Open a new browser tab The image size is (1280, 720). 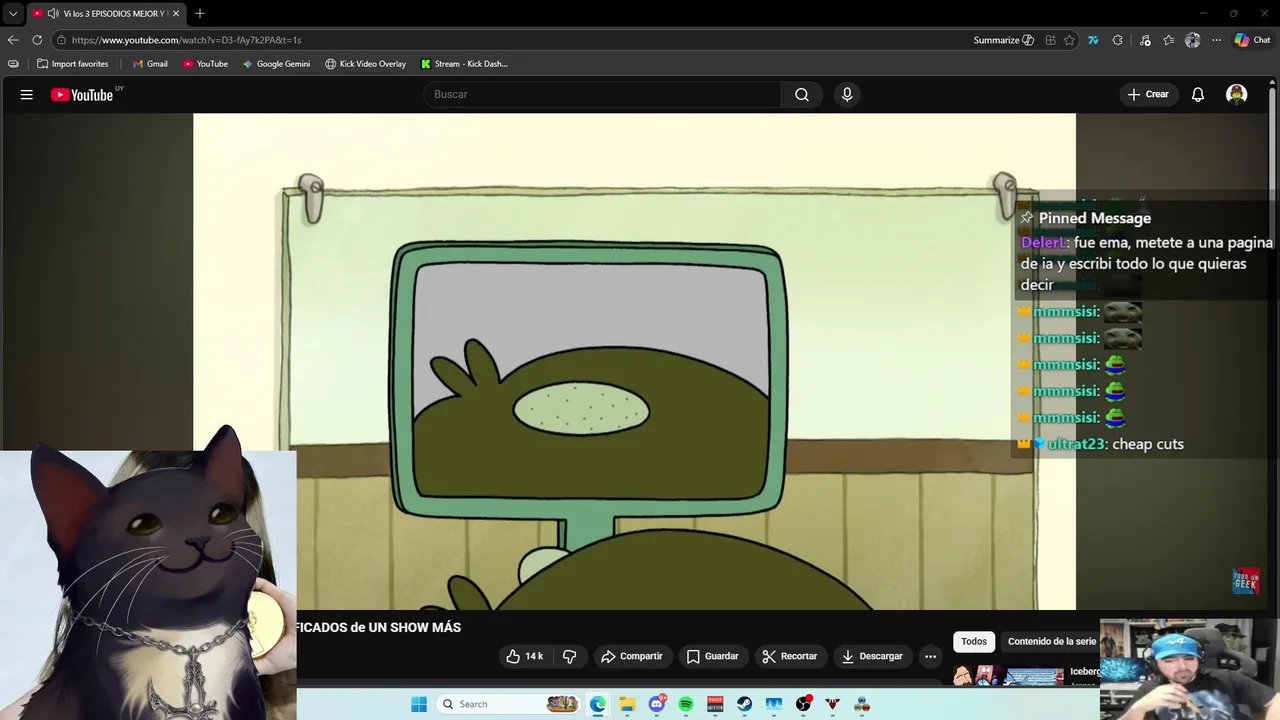coord(200,14)
